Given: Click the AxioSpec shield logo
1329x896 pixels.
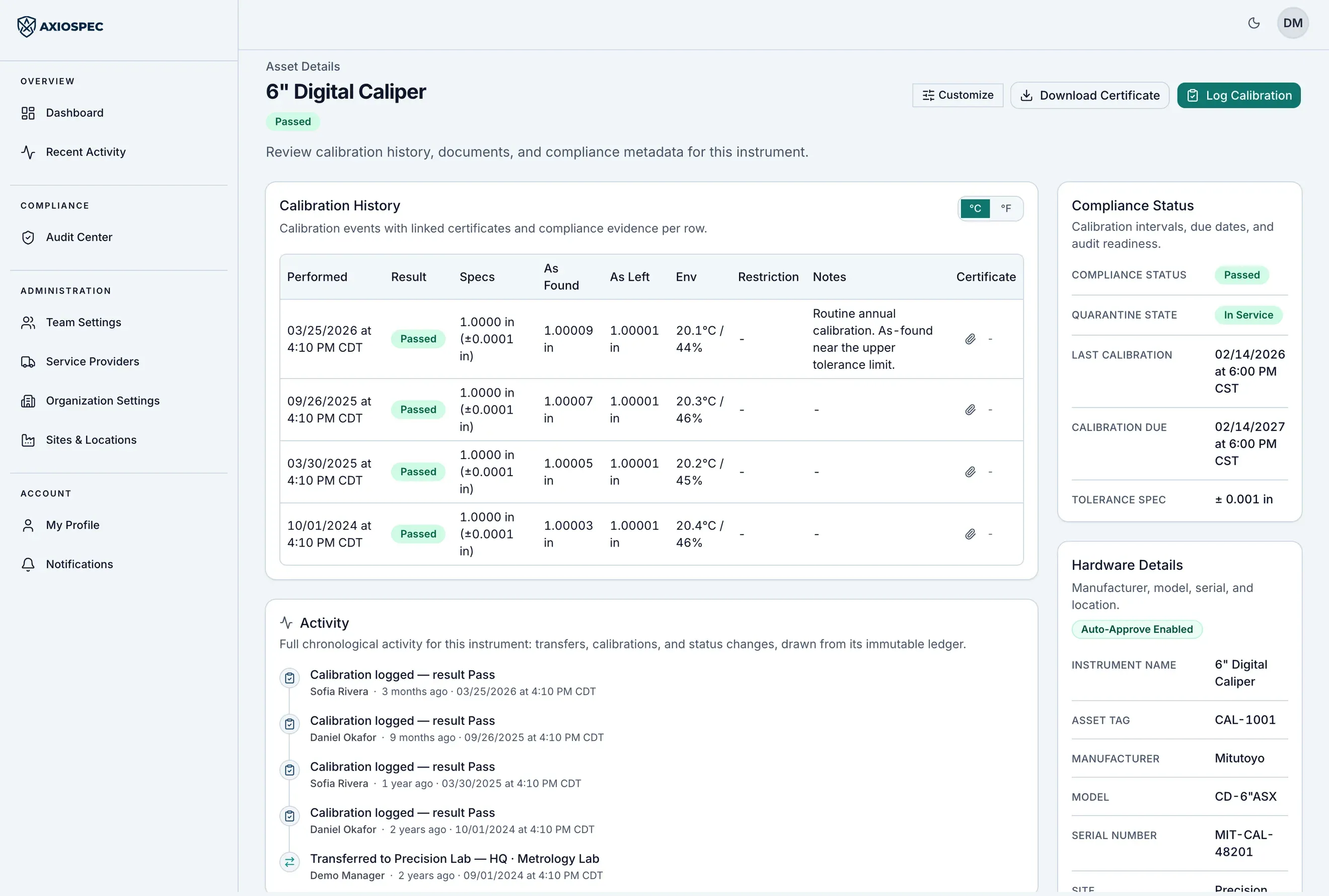Looking at the screenshot, I should point(26,26).
